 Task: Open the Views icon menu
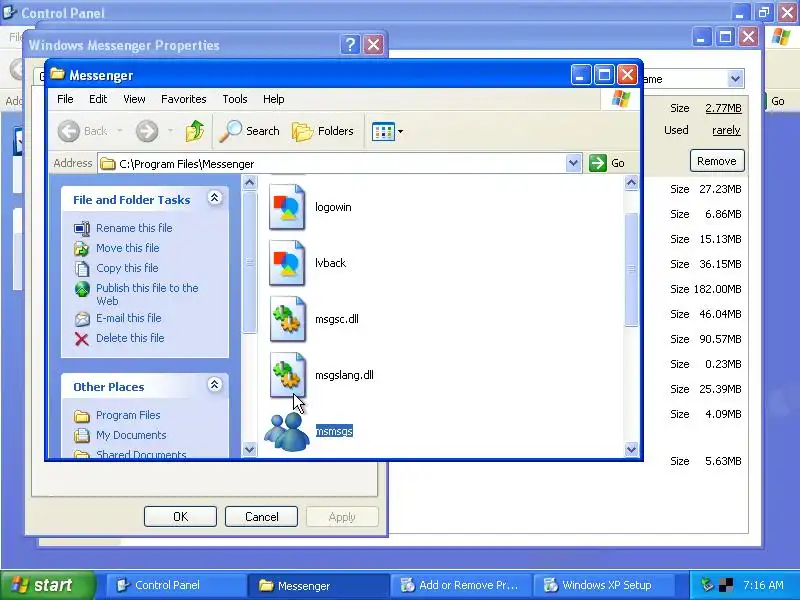pos(387,131)
